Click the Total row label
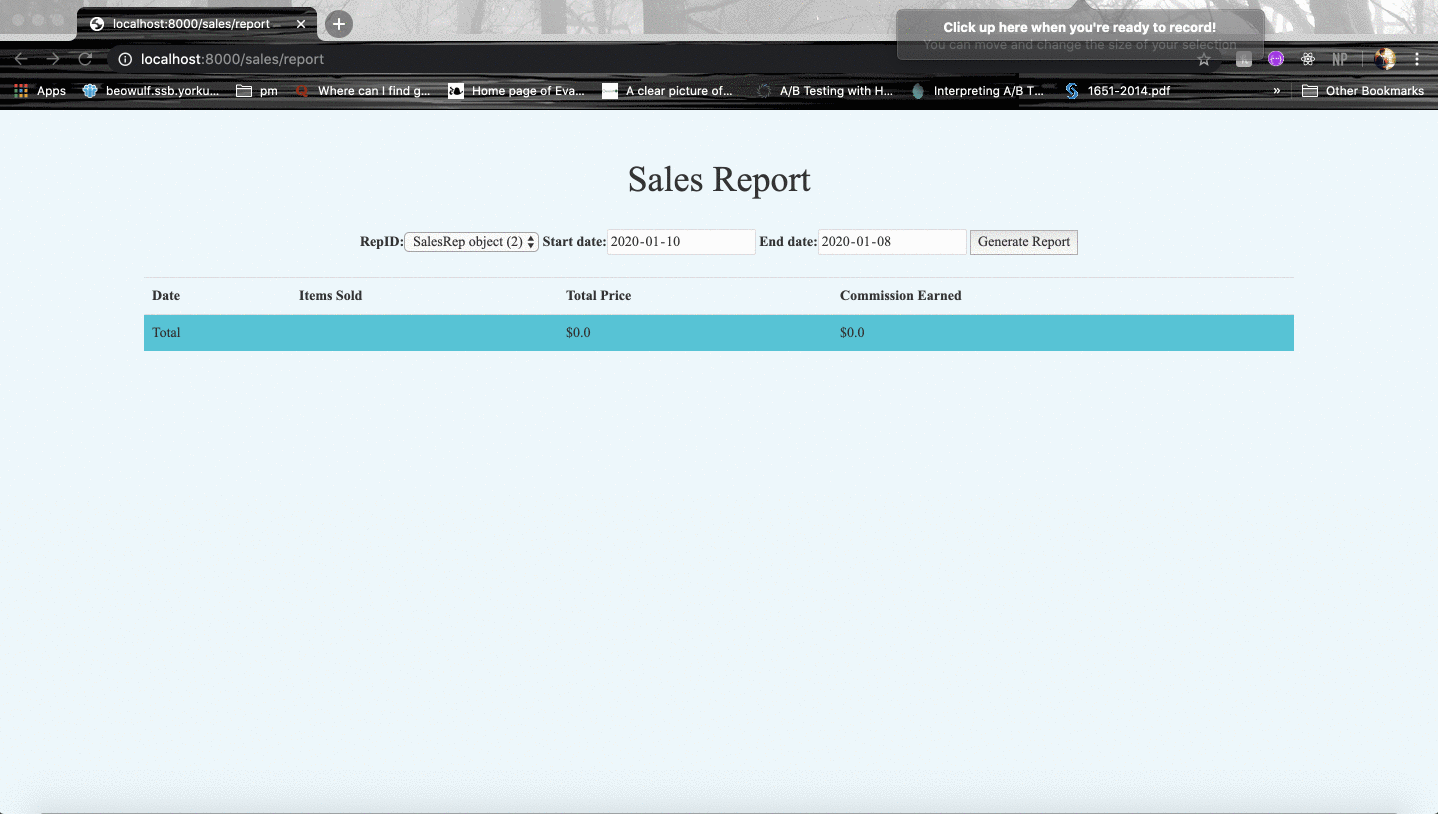Screen dimensions: 1438x814 coord(166,333)
